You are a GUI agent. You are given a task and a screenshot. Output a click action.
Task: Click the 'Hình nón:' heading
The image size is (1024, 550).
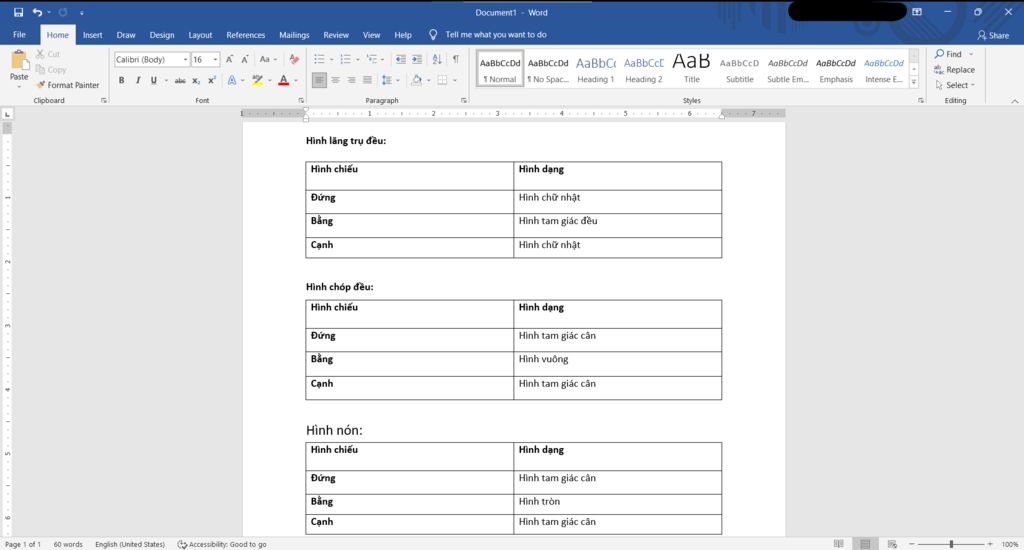(x=334, y=430)
